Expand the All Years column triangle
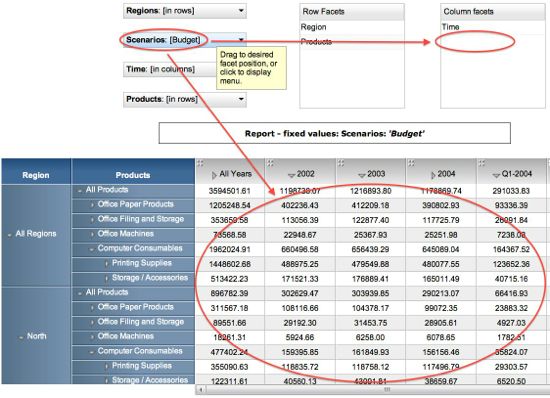This screenshot has width=550, height=398. [x=214, y=175]
